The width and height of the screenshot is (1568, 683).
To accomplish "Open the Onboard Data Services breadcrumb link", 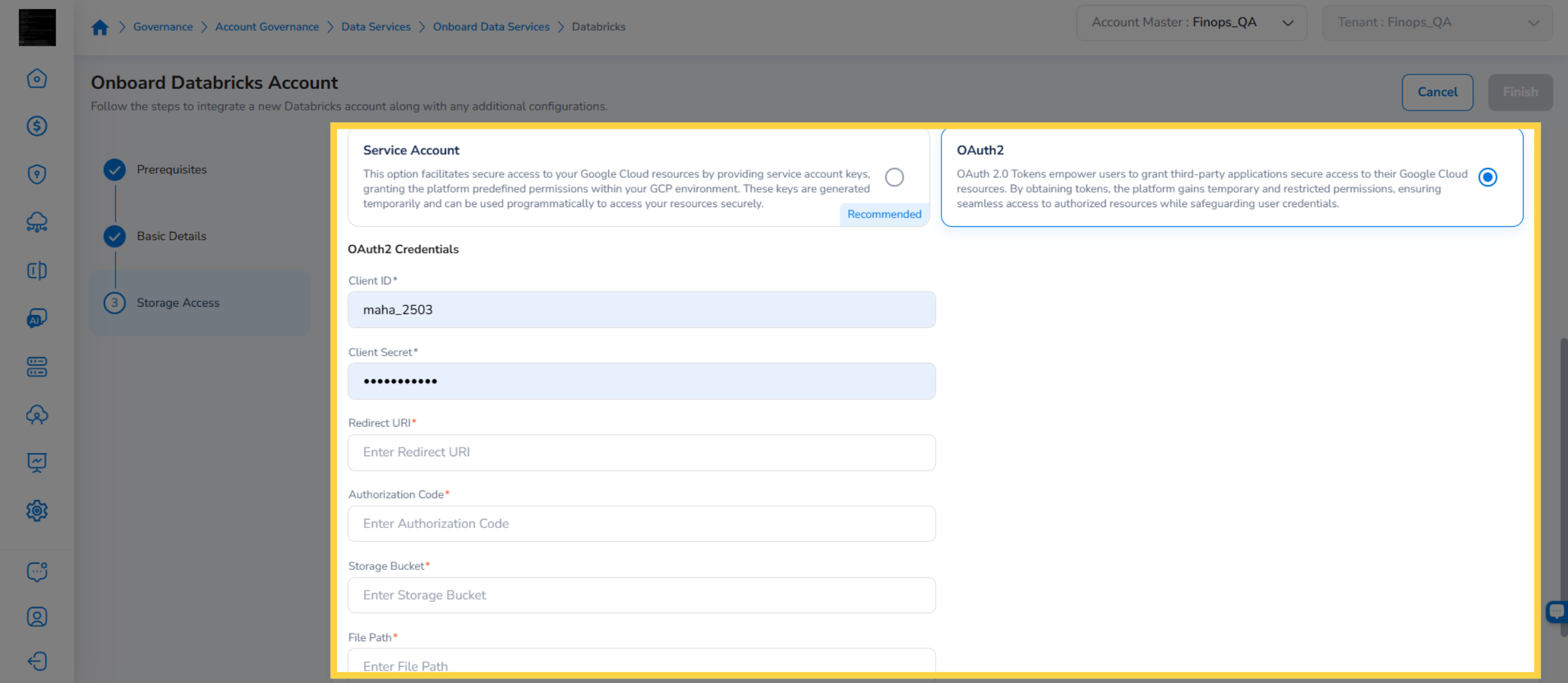I will (491, 27).
